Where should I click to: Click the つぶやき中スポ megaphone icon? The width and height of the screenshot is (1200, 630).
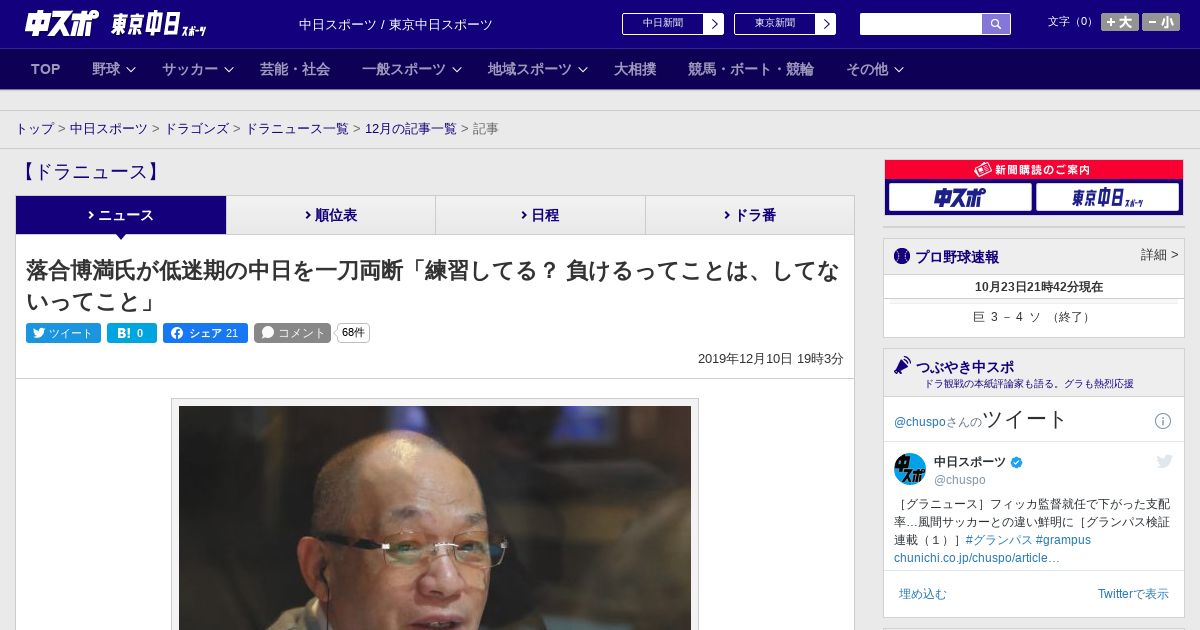[x=903, y=366]
